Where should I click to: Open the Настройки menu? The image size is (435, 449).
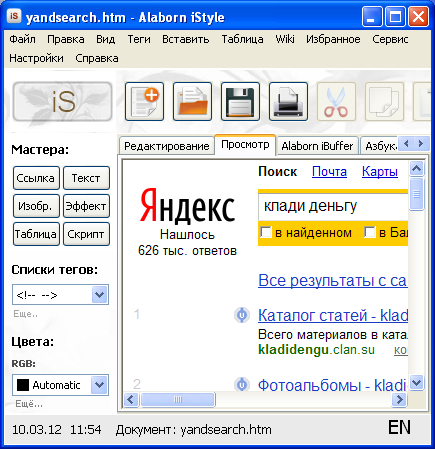coord(36,58)
